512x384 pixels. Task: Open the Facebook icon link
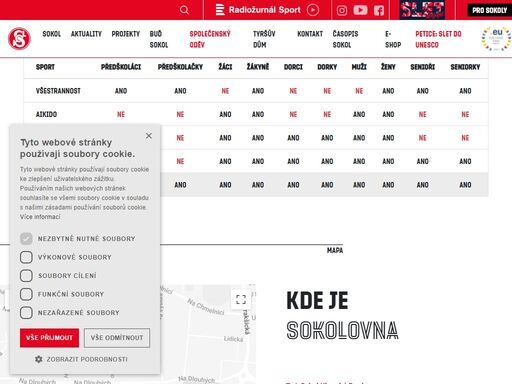[x=379, y=11]
